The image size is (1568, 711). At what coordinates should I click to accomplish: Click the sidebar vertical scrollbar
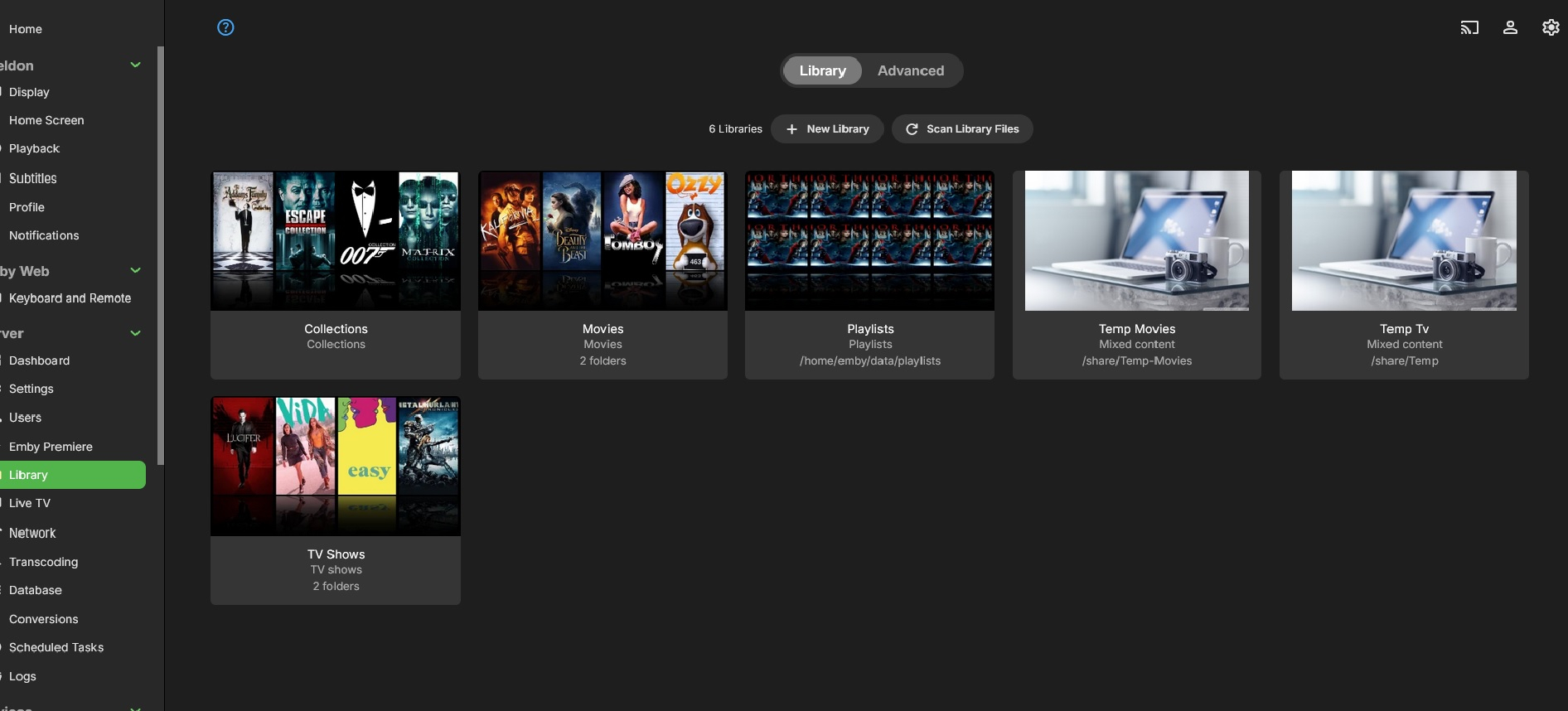[x=161, y=255]
